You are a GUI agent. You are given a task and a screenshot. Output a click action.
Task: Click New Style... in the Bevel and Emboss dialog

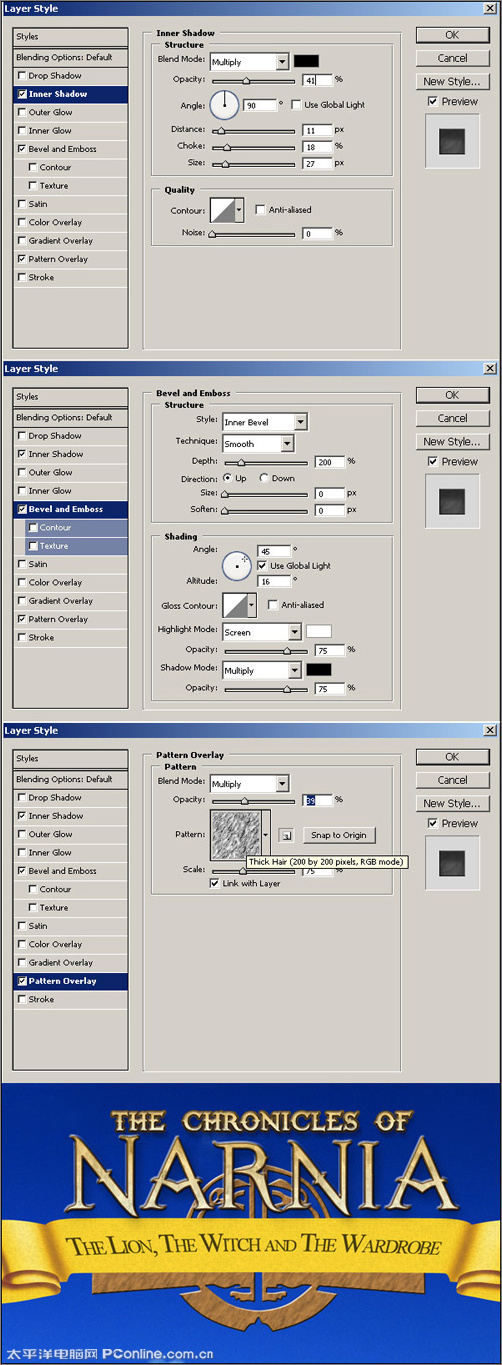click(452, 441)
